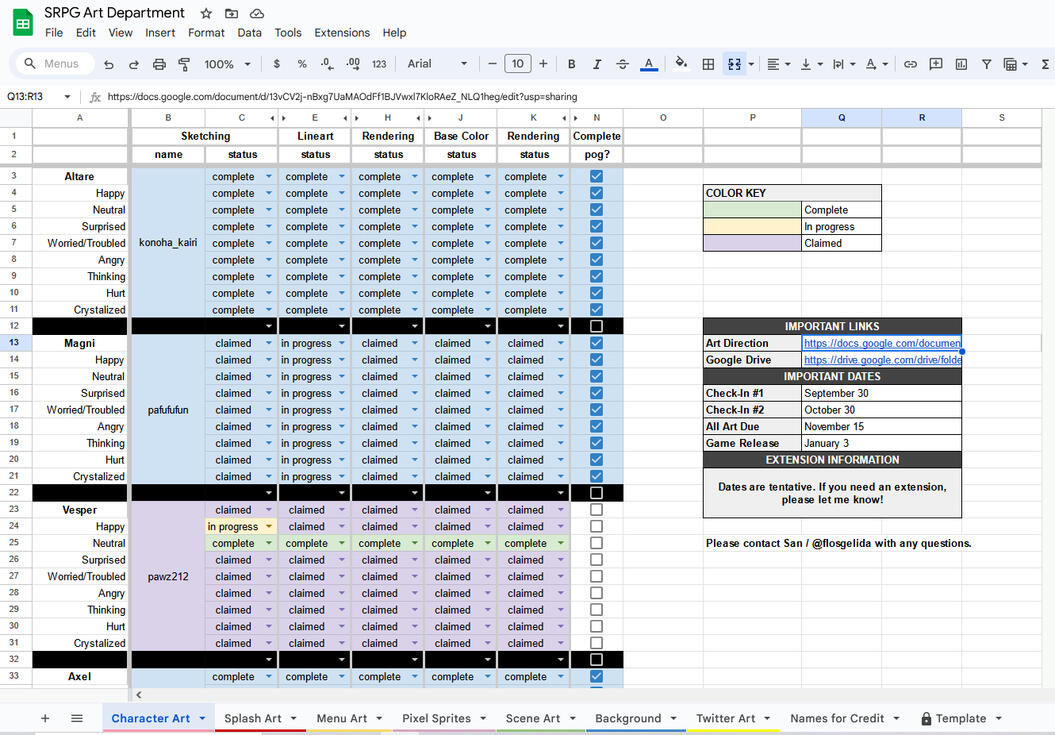
Task: Click the font size input field
Action: point(517,64)
